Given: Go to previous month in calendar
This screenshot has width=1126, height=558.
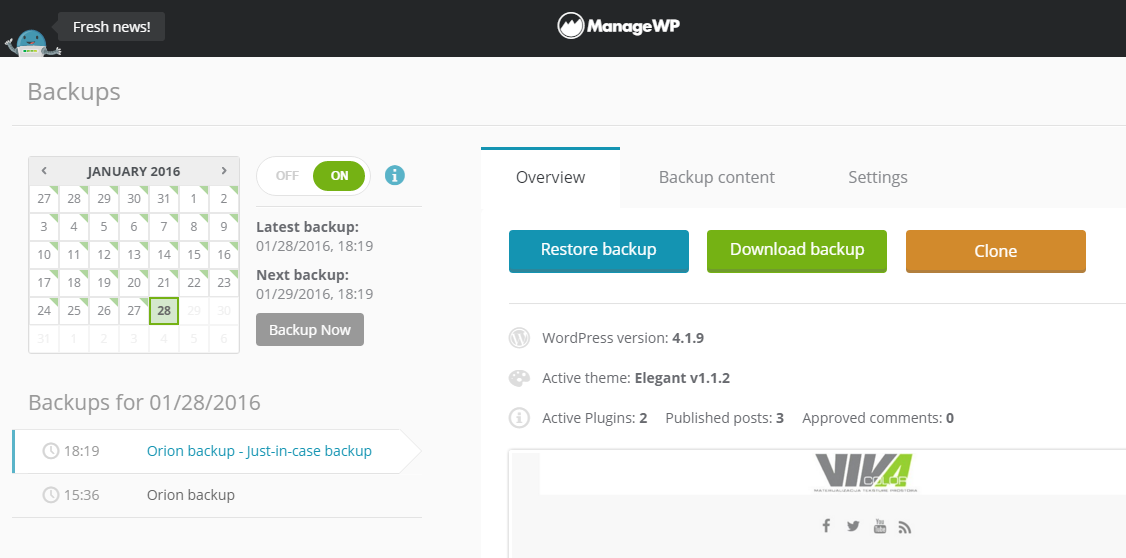Looking at the screenshot, I should (44, 171).
